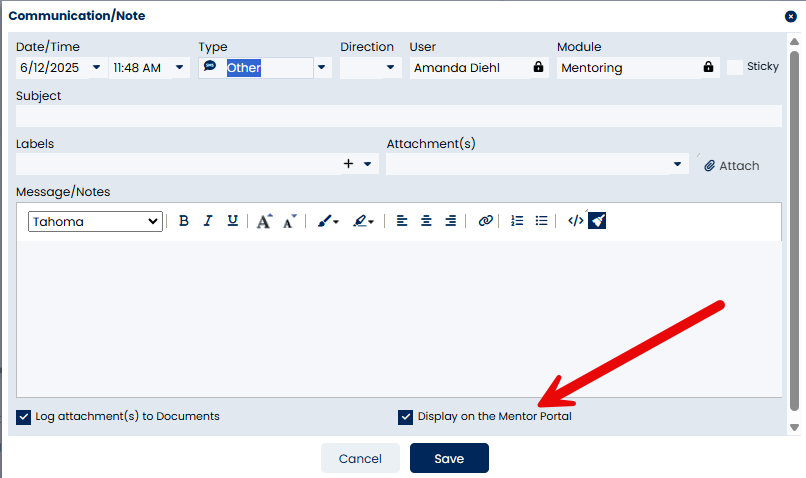This screenshot has width=806, height=478.
Task: Apply italic formatting
Action: coord(208,221)
